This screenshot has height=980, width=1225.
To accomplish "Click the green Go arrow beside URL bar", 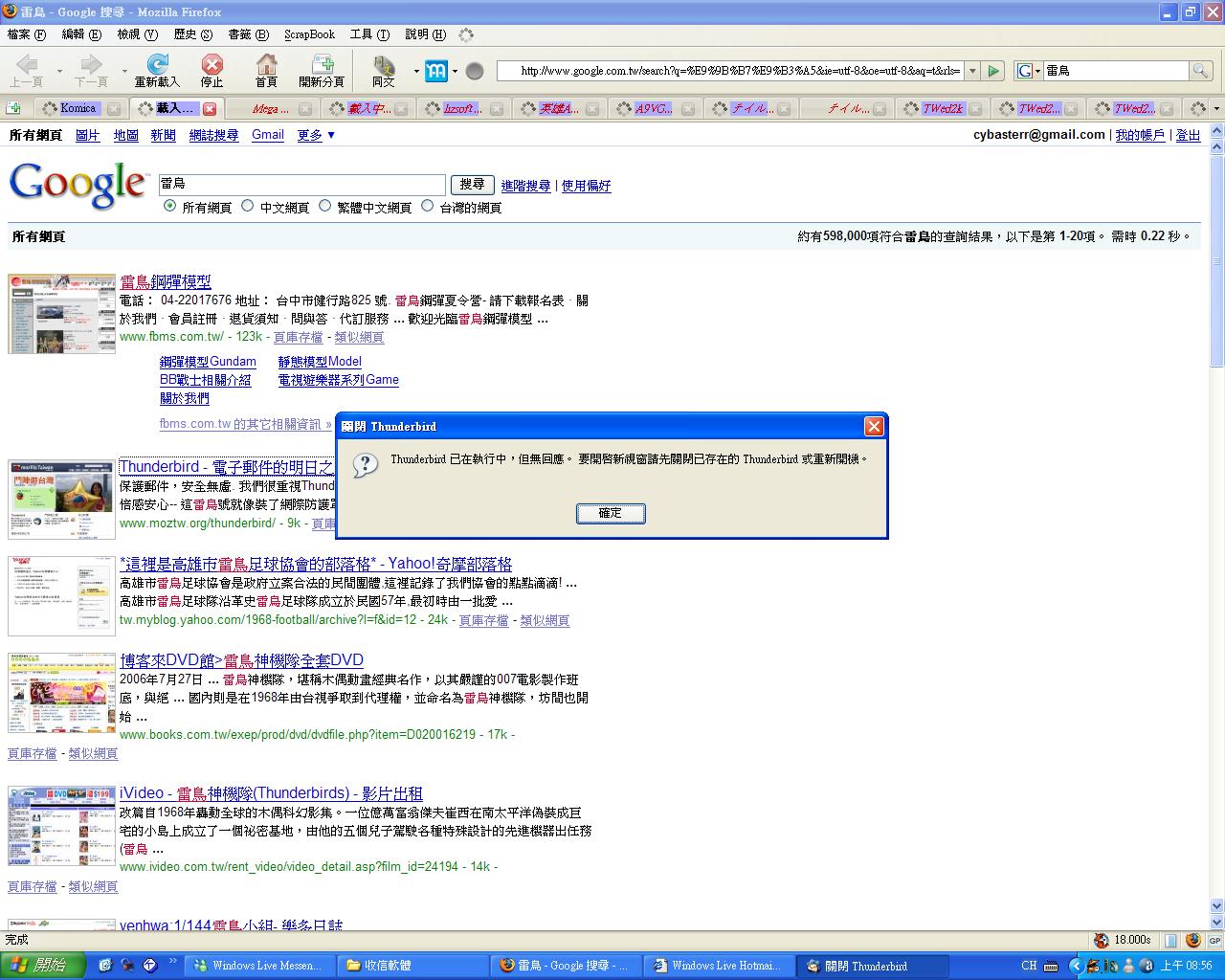I will click(x=993, y=71).
